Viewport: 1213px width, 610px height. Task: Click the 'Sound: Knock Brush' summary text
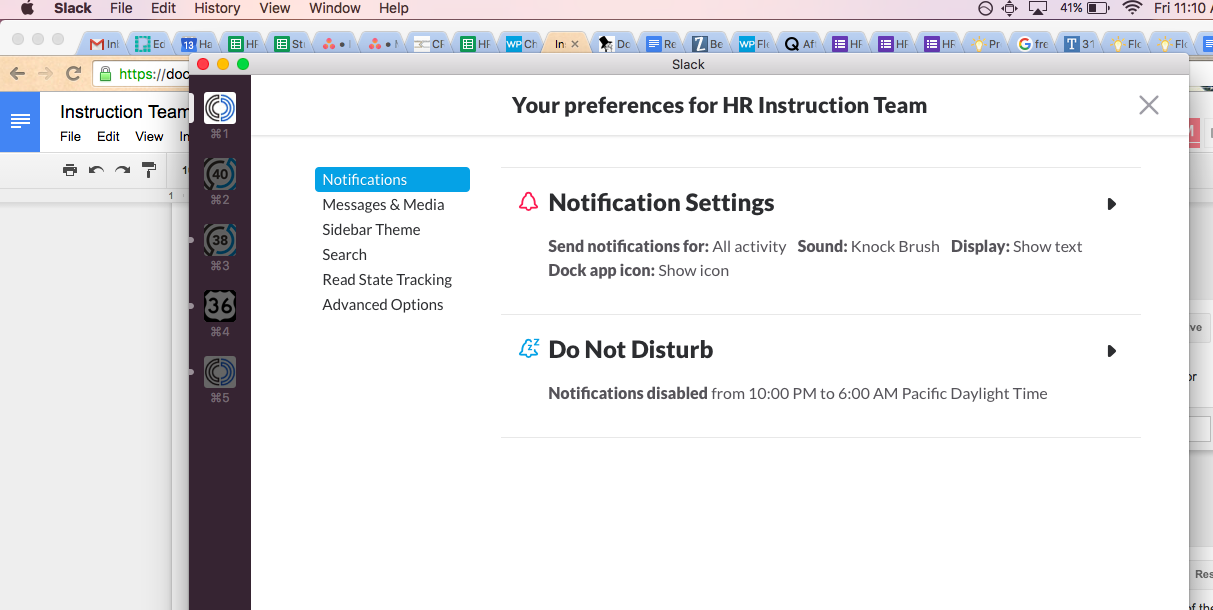click(868, 246)
